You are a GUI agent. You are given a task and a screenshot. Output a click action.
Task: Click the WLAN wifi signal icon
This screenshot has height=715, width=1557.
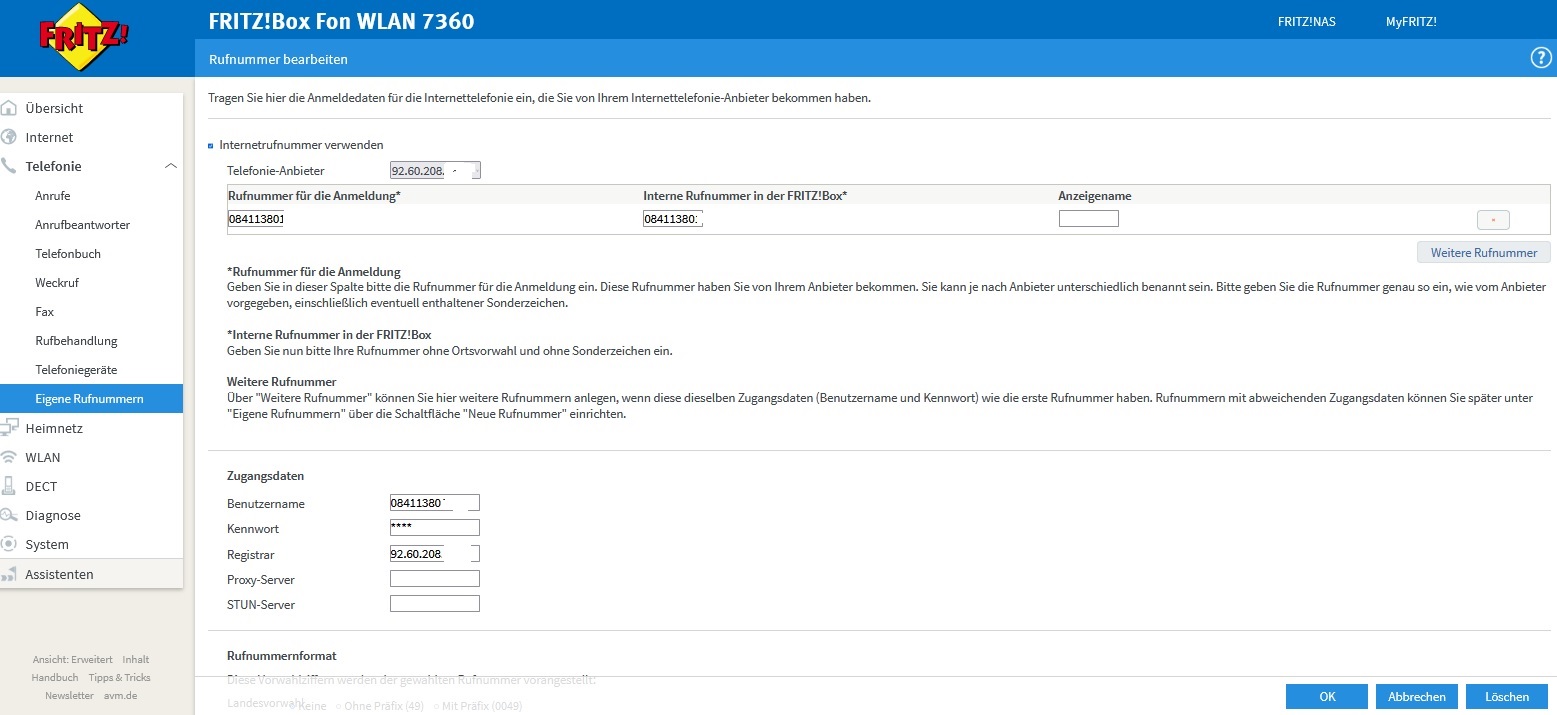tap(10, 457)
